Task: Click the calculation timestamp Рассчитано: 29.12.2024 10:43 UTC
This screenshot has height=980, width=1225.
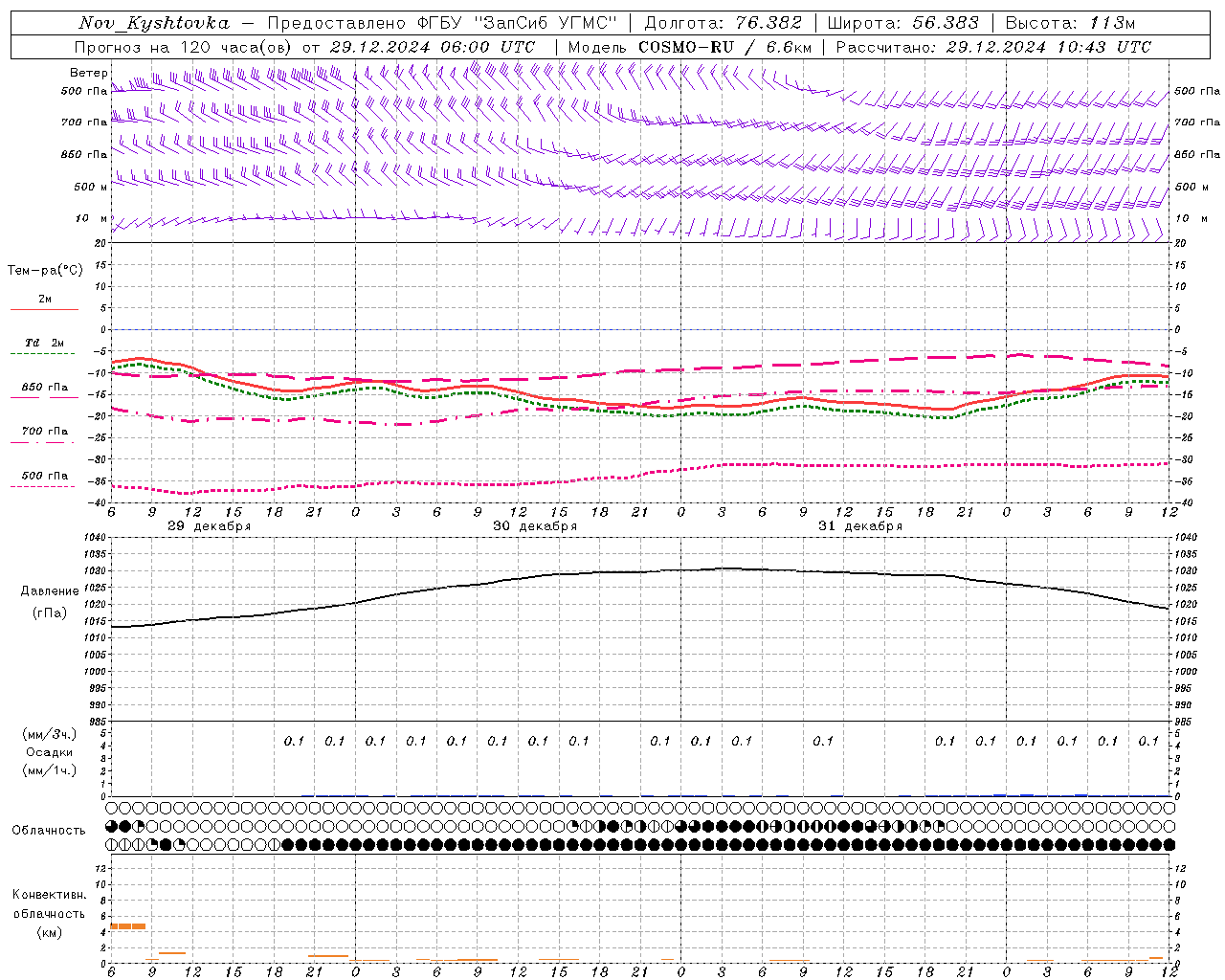Action: (x=992, y=47)
